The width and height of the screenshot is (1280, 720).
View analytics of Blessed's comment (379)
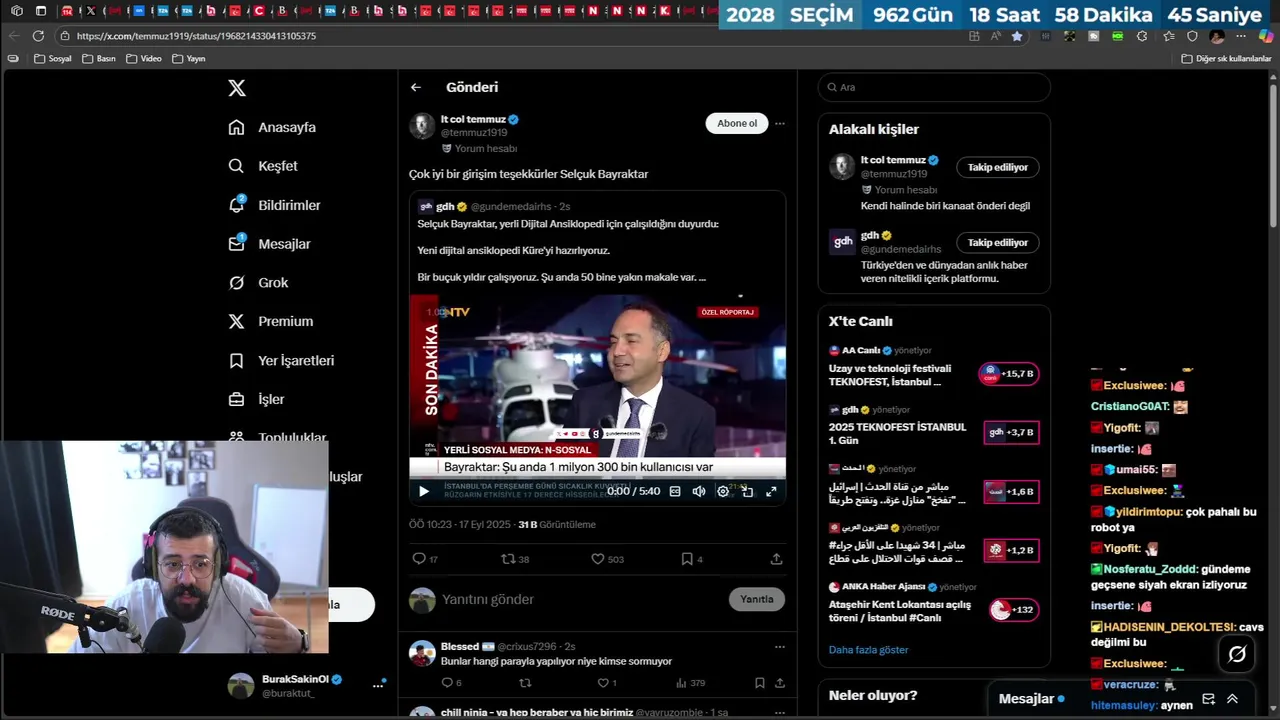[690, 683]
